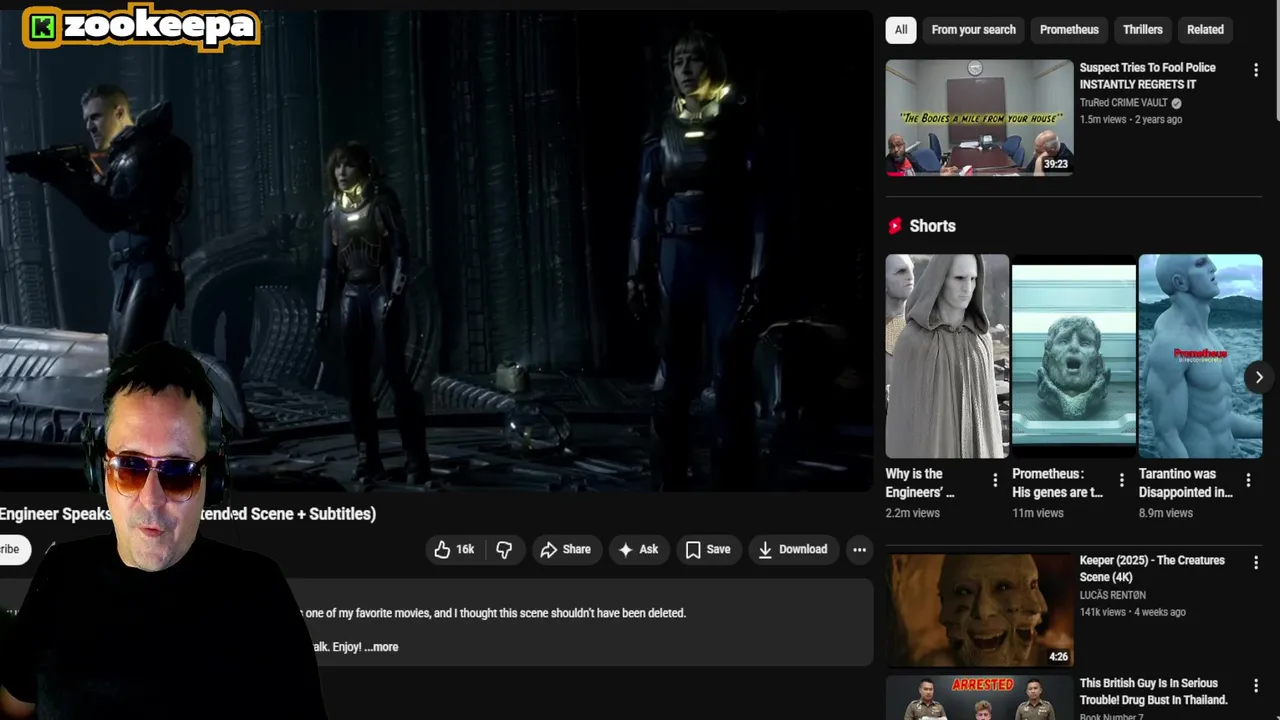Open the ARRESTED video thumbnail
Viewport: 1280px width, 720px height.
[x=979, y=698]
